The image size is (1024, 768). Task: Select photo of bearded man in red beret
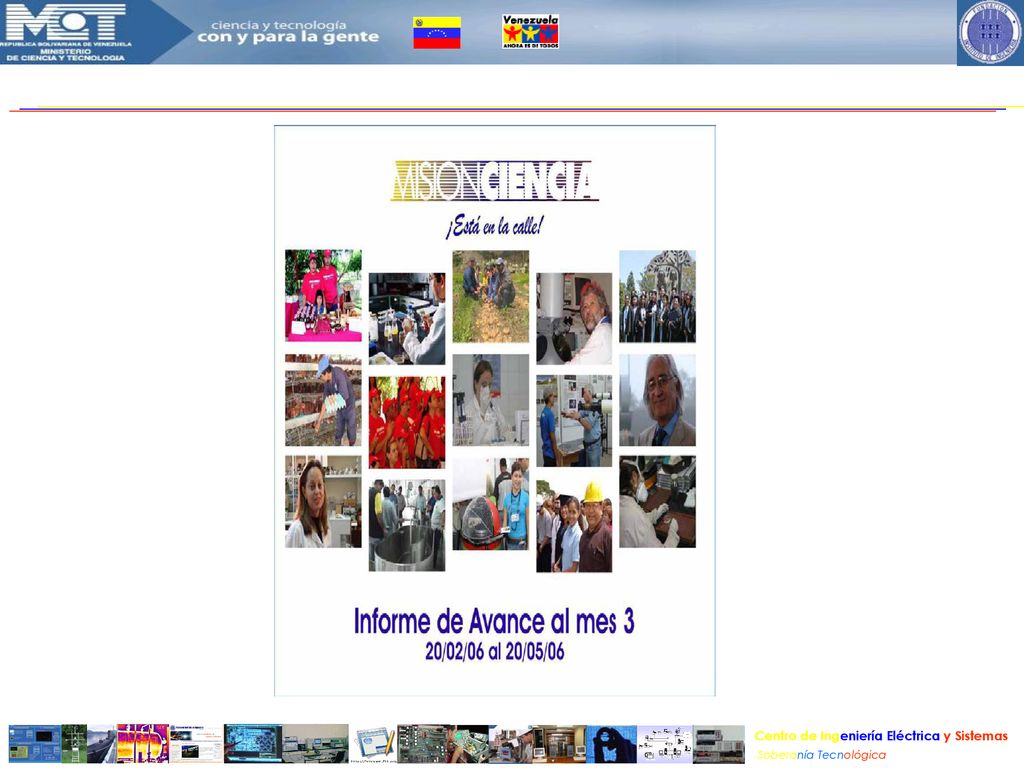(574, 319)
